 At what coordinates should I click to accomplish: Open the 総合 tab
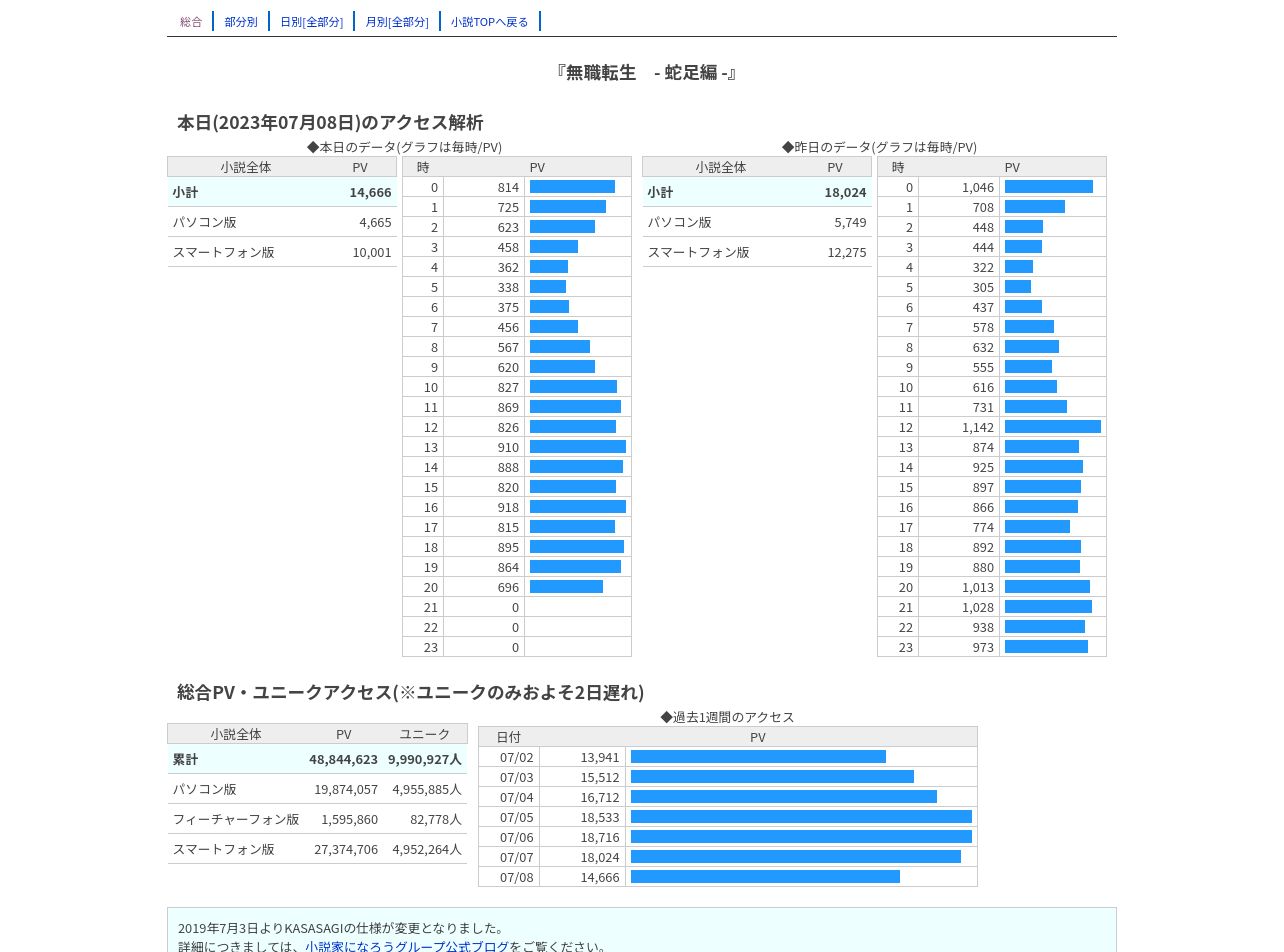191,22
